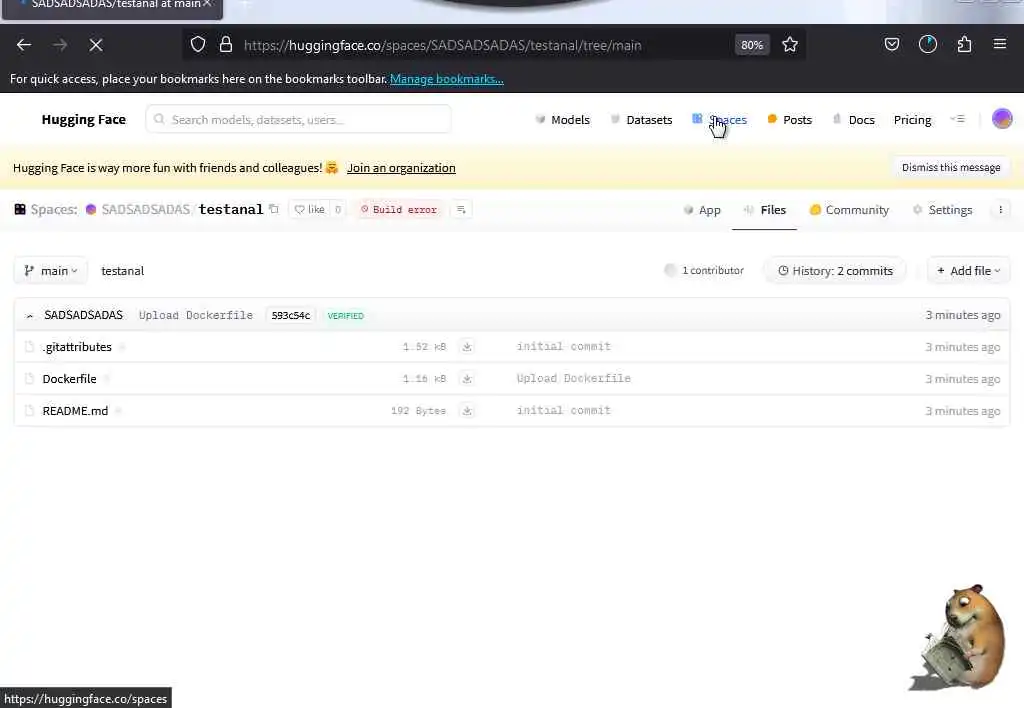
Task: Click the Spaces icon beside the Spaces label
Action: click(x=20, y=209)
